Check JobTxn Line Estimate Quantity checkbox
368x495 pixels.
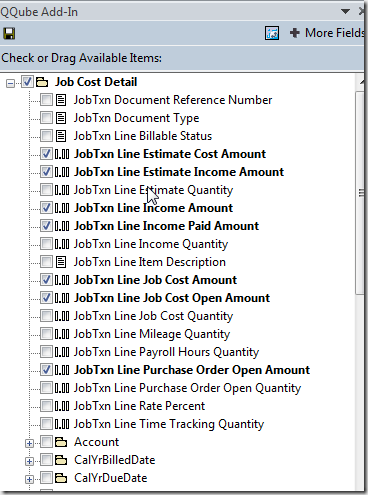pyautogui.click(x=46, y=189)
